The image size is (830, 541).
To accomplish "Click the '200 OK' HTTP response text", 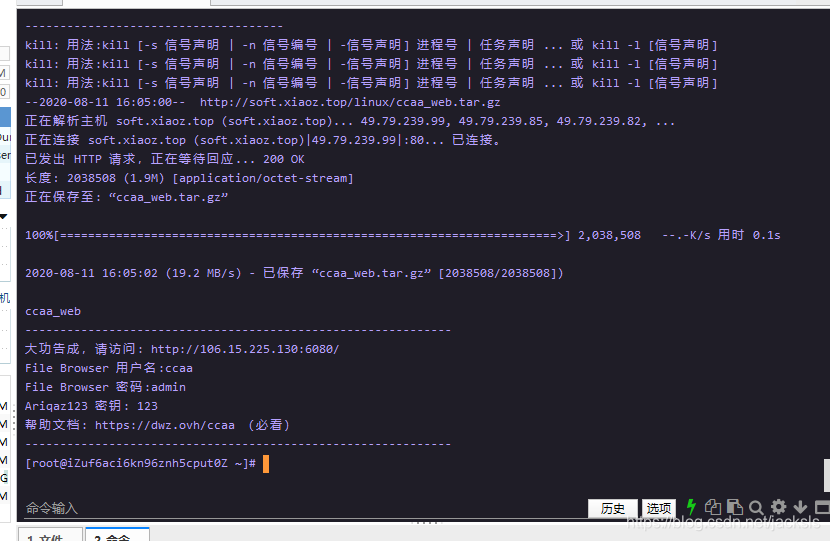I will click(x=284, y=159).
